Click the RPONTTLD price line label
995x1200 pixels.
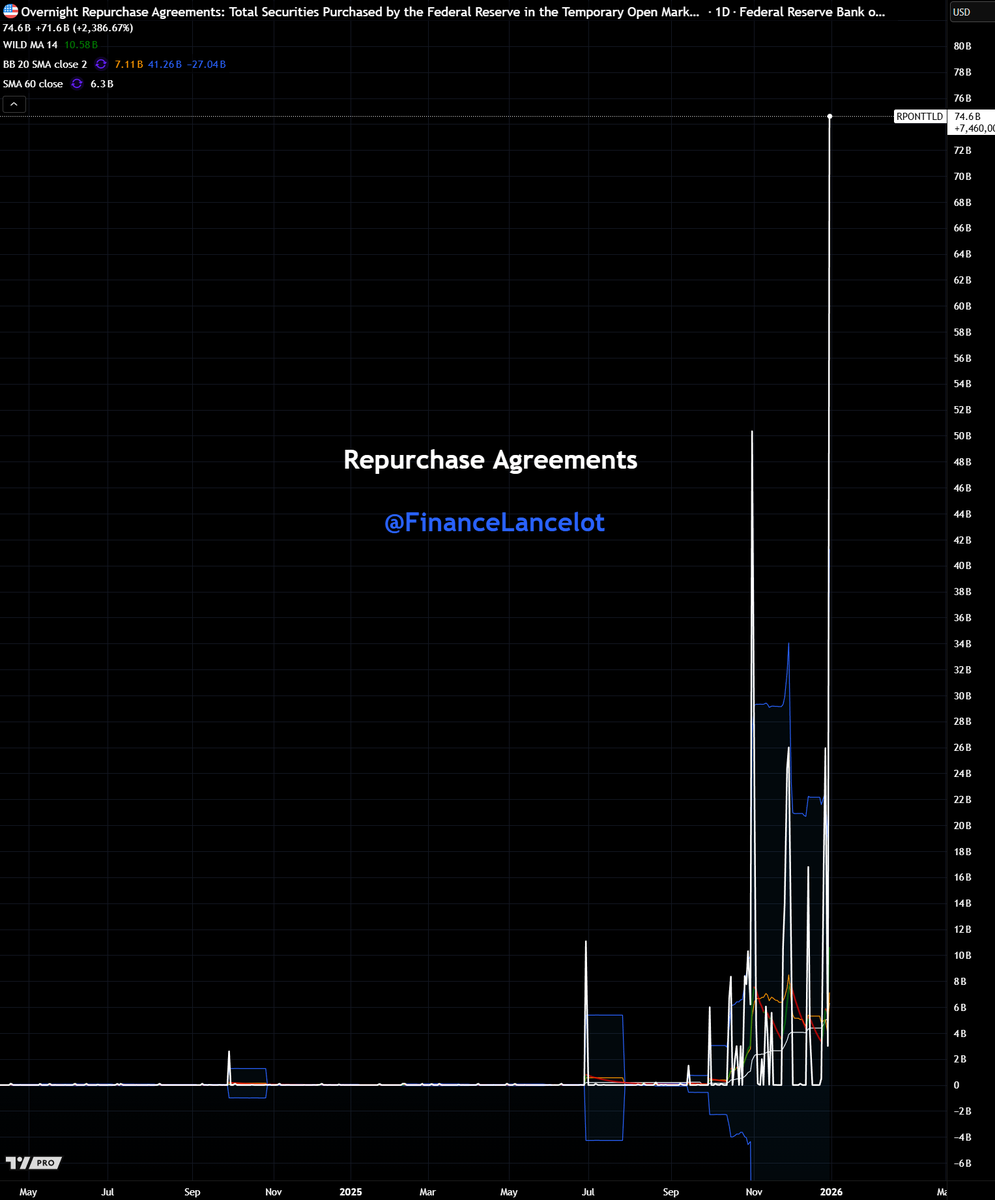919,117
